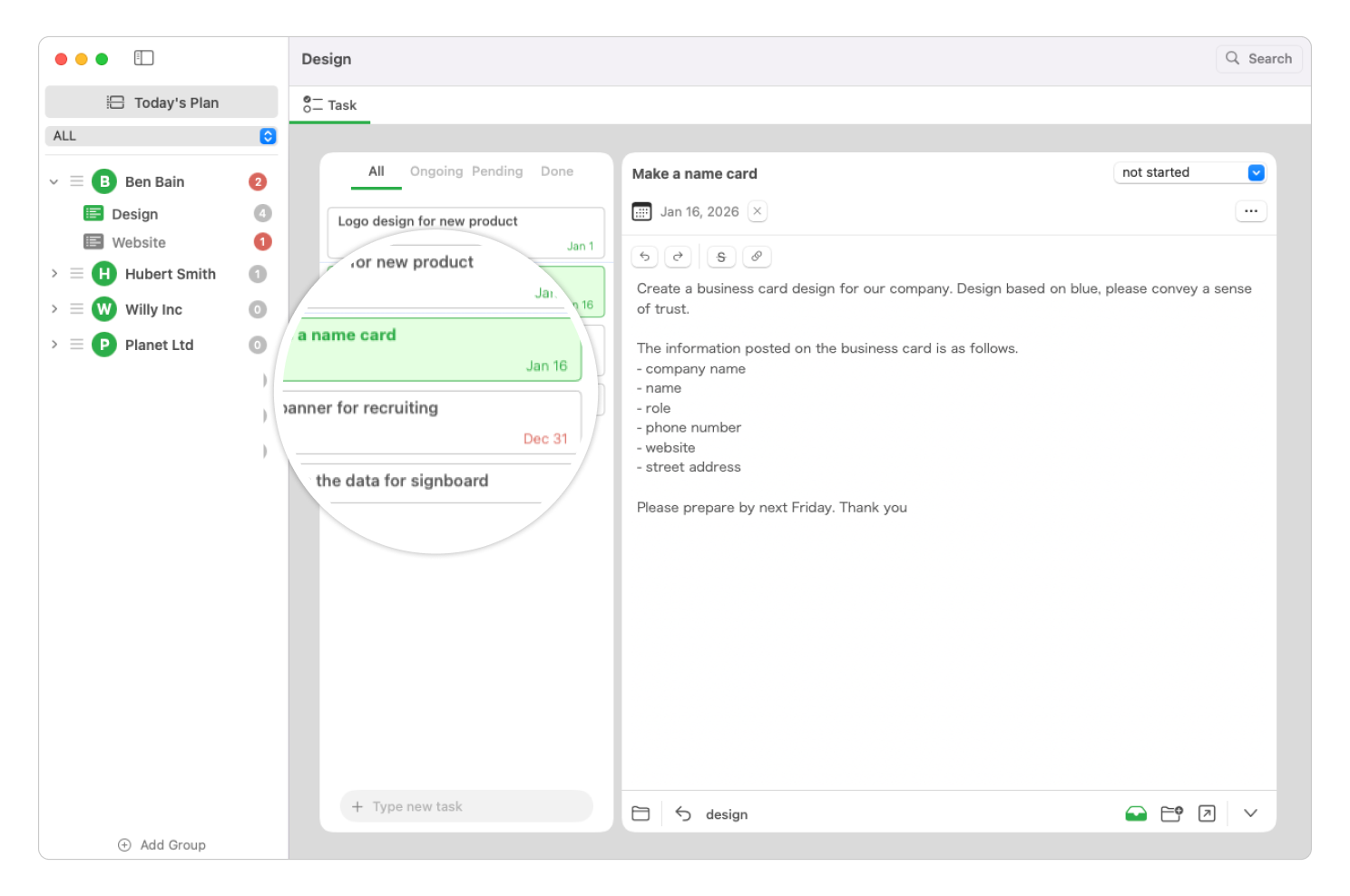Click the redo icon in the editor toolbar

[x=679, y=257]
